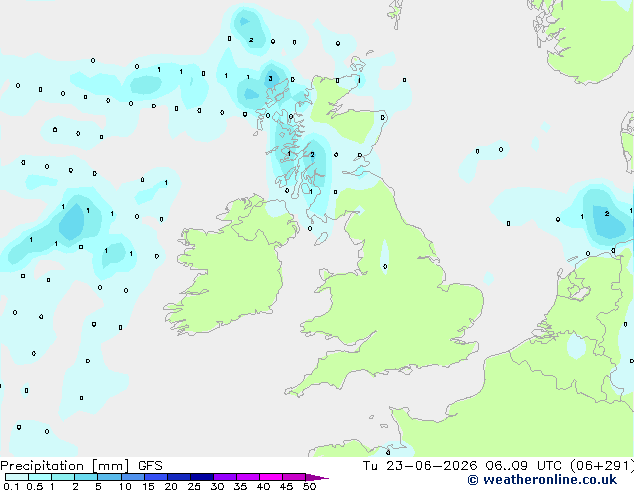Click the 1–2 mm legend color swatch

63,477
